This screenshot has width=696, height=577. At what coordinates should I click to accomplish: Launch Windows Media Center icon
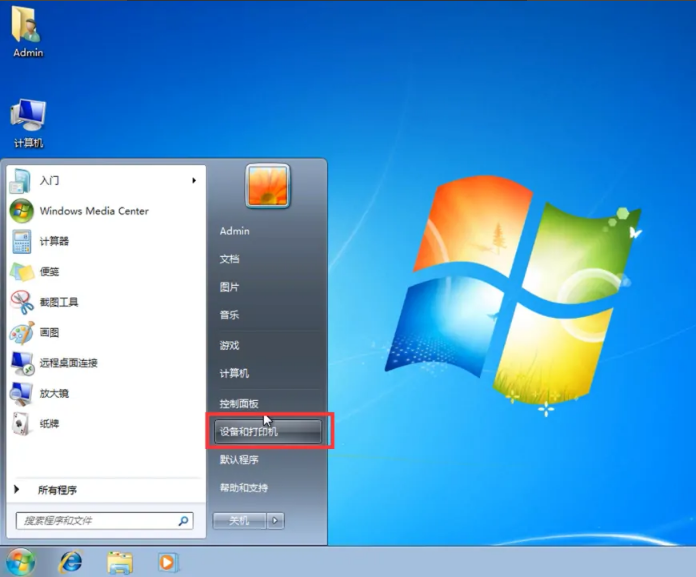click(x=21, y=211)
